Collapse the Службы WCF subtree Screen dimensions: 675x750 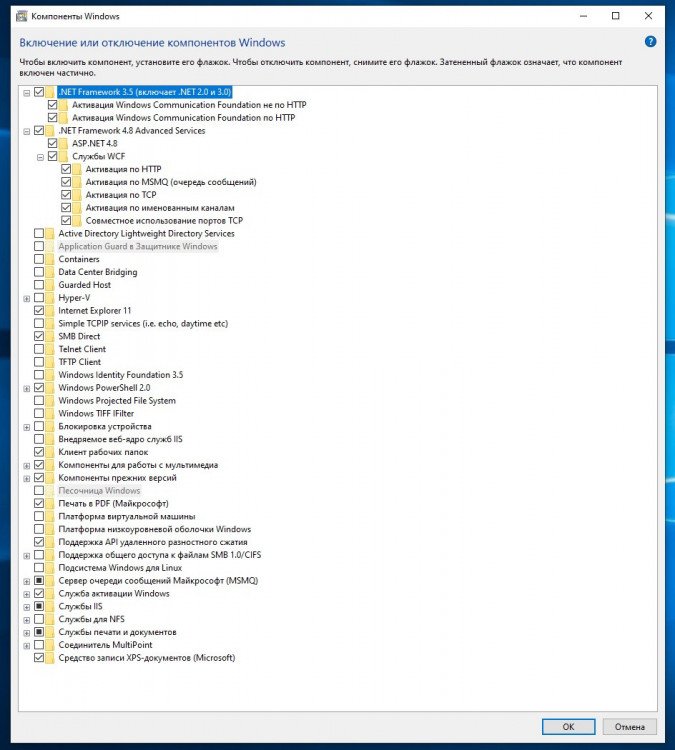(40, 157)
